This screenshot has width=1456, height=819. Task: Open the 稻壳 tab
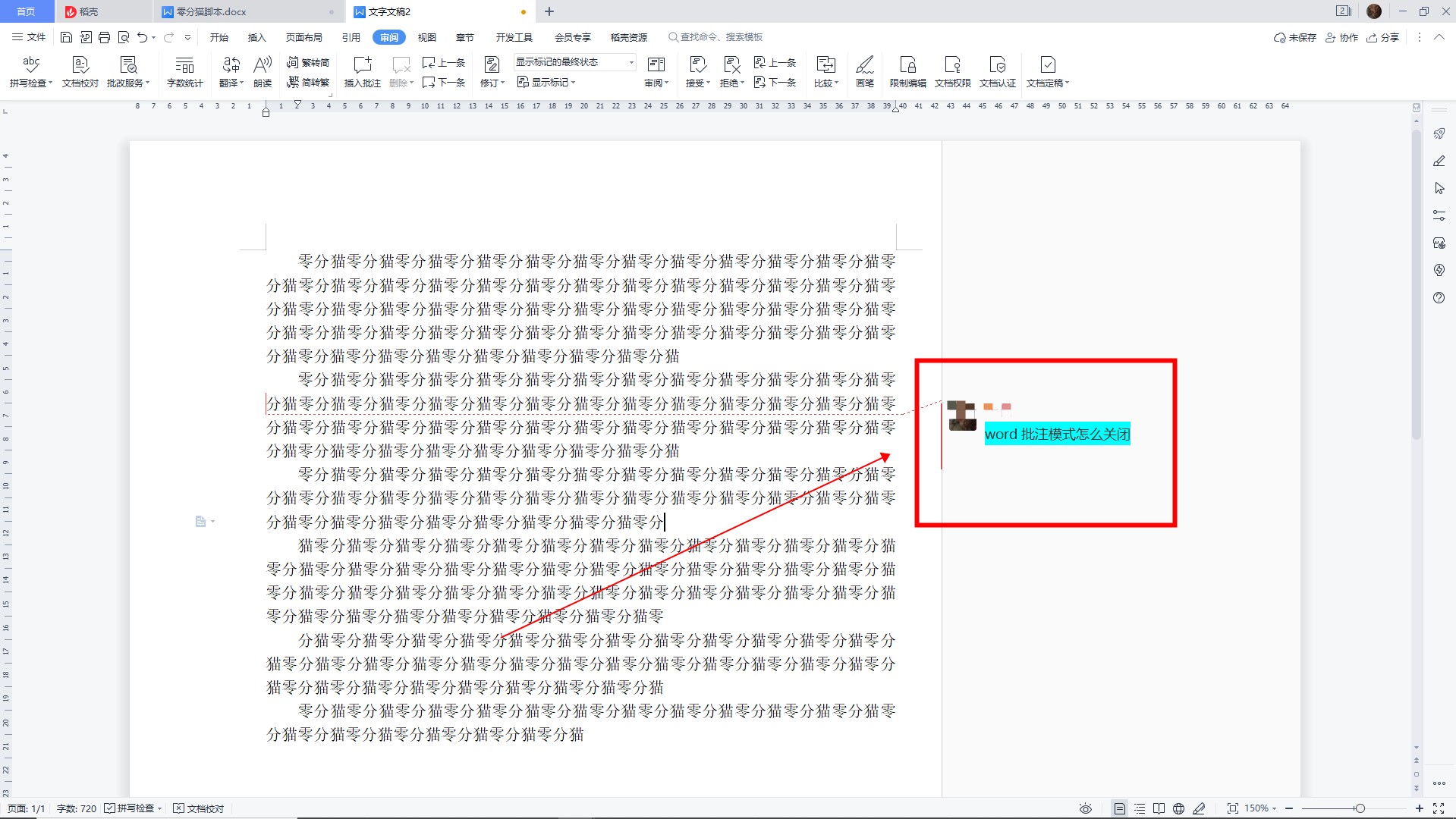pyautogui.click(x=102, y=11)
